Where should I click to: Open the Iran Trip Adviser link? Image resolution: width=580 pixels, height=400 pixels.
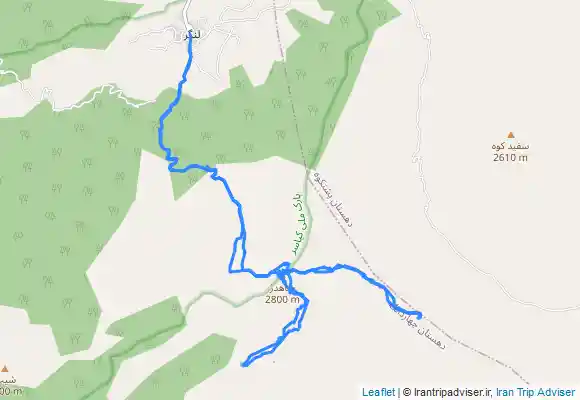pyautogui.click(x=535, y=392)
